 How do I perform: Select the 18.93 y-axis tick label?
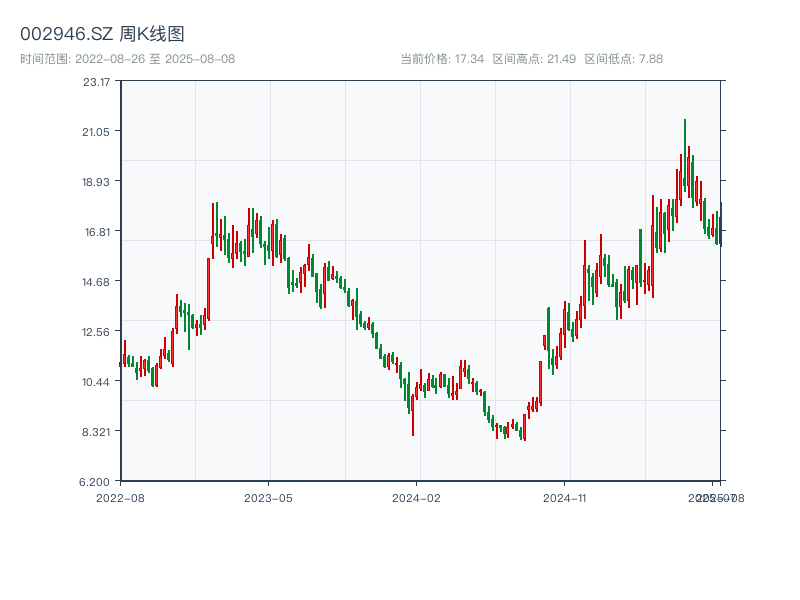[x=96, y=182]
